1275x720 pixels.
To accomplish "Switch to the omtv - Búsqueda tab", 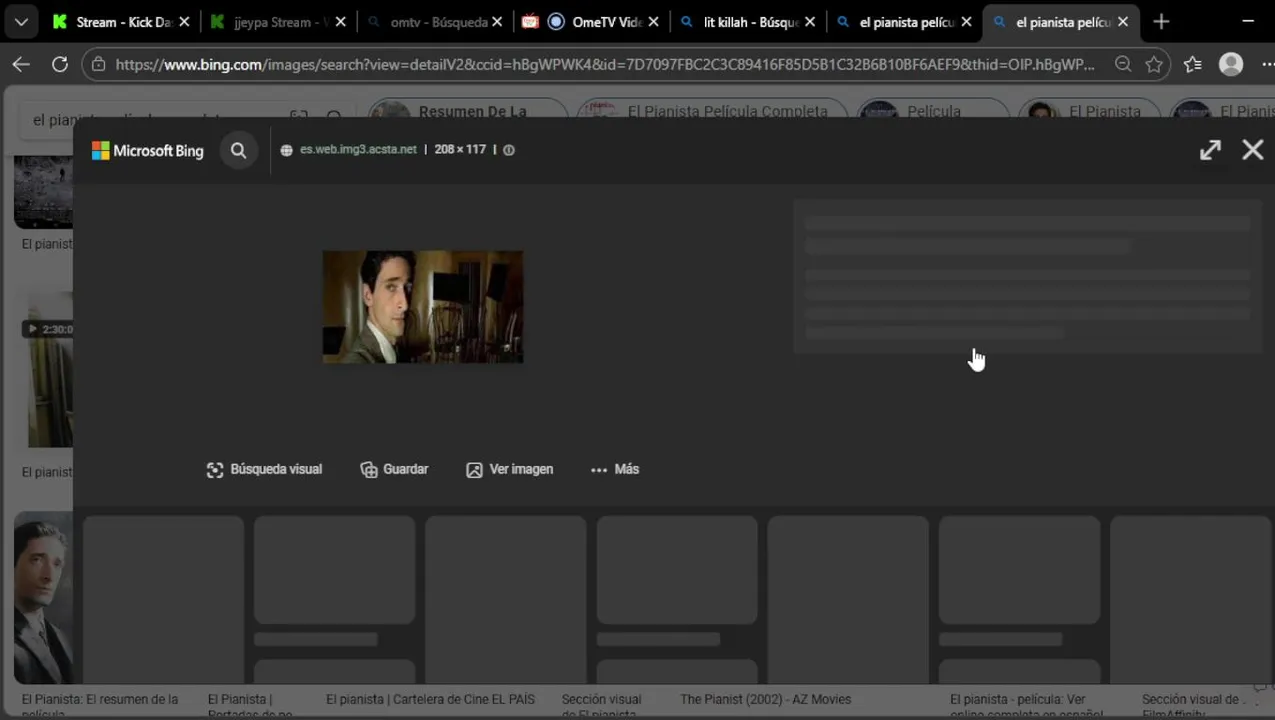I will tap(435, 22).
